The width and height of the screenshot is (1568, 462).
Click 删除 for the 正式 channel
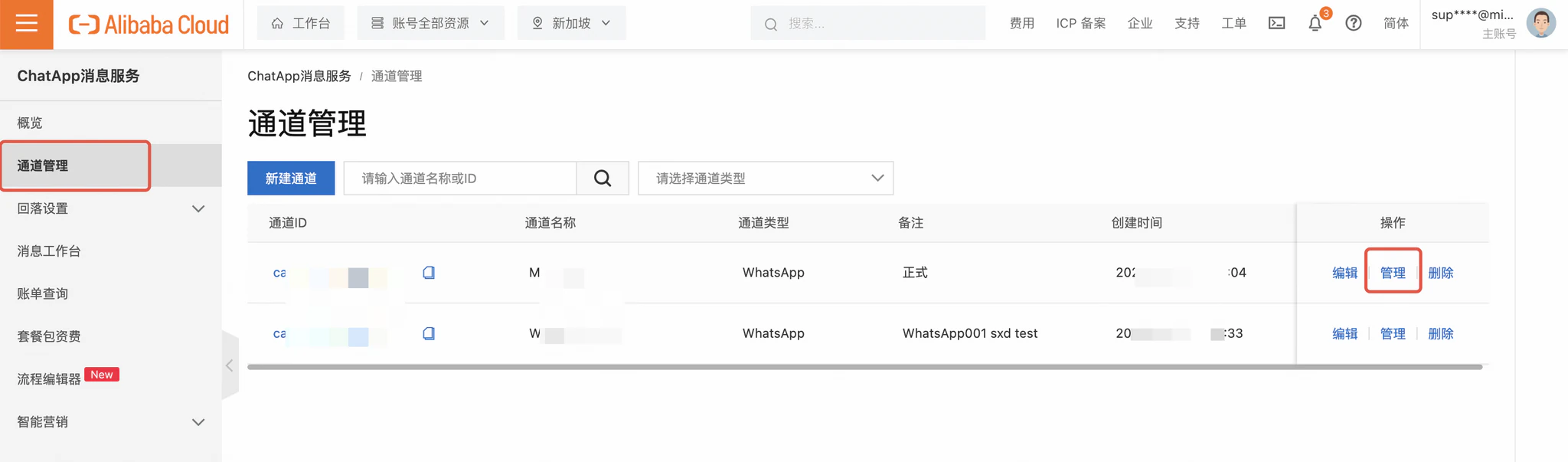point(1441,273)
